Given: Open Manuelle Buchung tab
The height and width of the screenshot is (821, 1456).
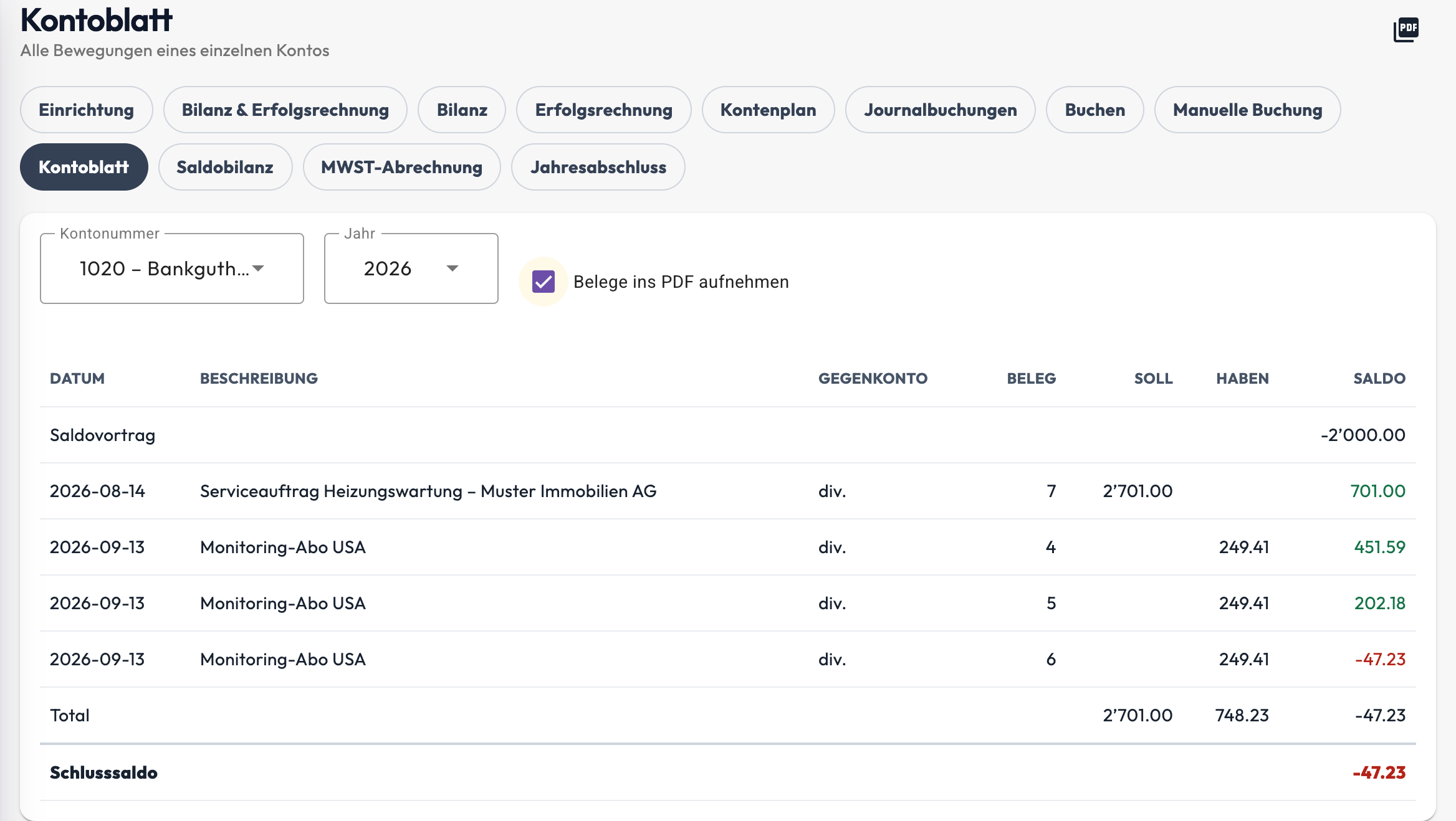Looking at the screenshot, I should [x=1248, y=110].
